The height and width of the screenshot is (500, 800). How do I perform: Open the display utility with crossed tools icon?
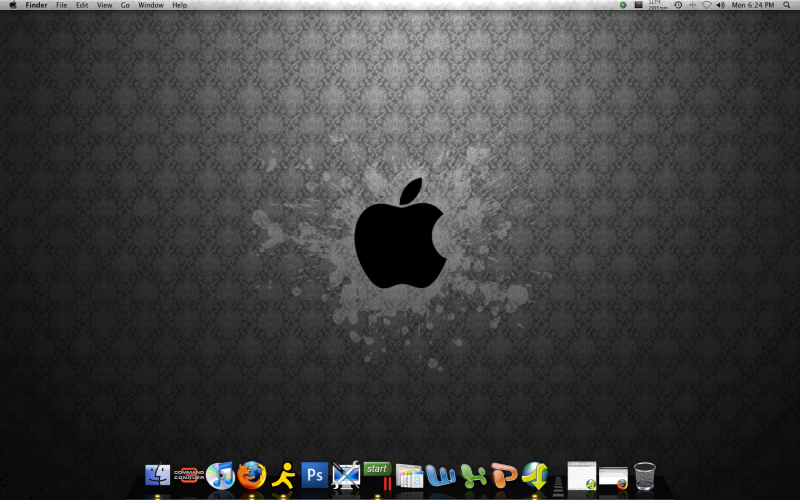point(346,475)
